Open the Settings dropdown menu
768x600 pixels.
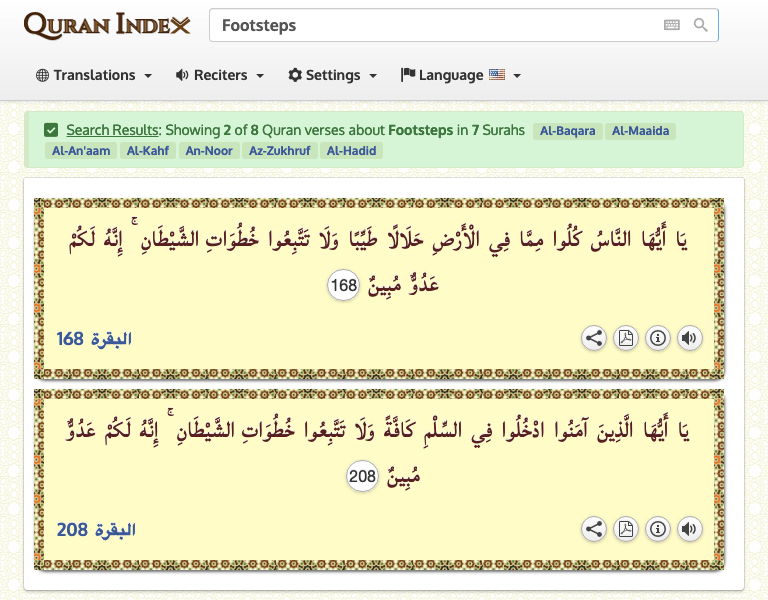coord(333,75)
